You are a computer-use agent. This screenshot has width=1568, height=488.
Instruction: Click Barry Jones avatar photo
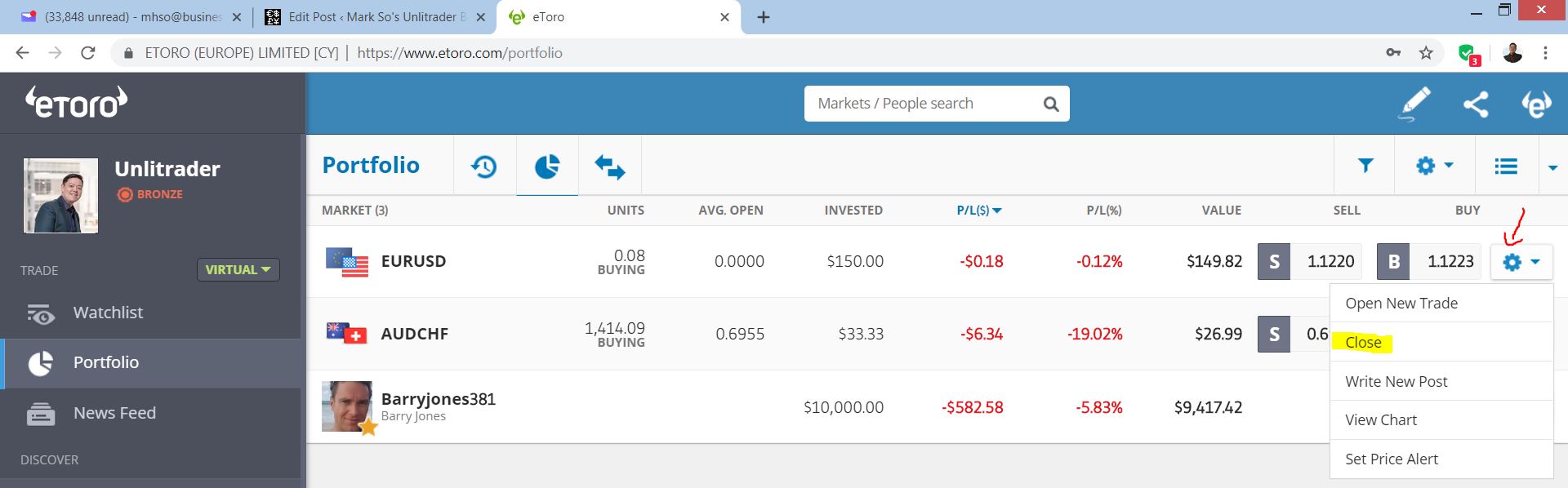tap(347, 406)
